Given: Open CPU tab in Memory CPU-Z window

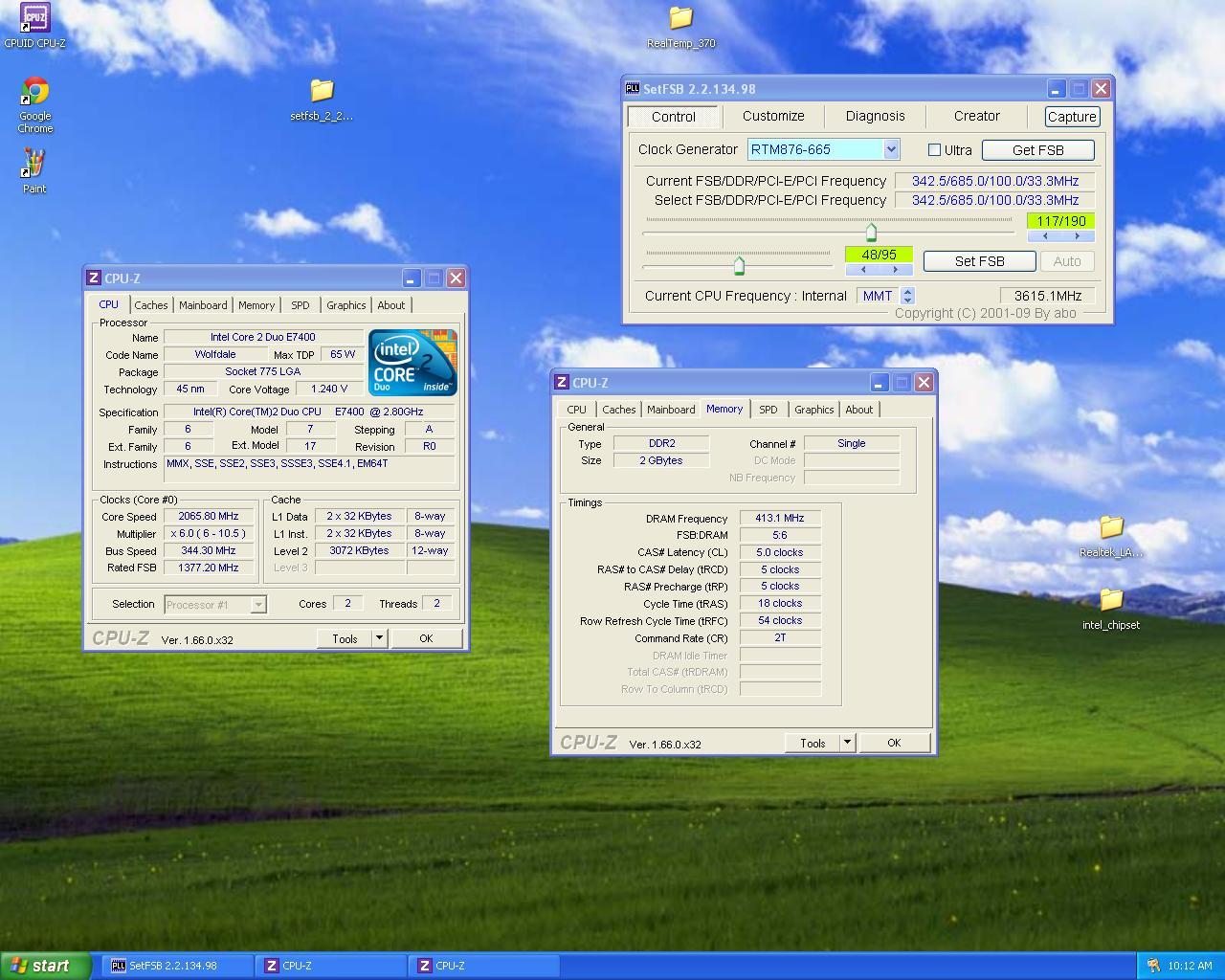Looking at the screenshot, I should tap(576, 410).
